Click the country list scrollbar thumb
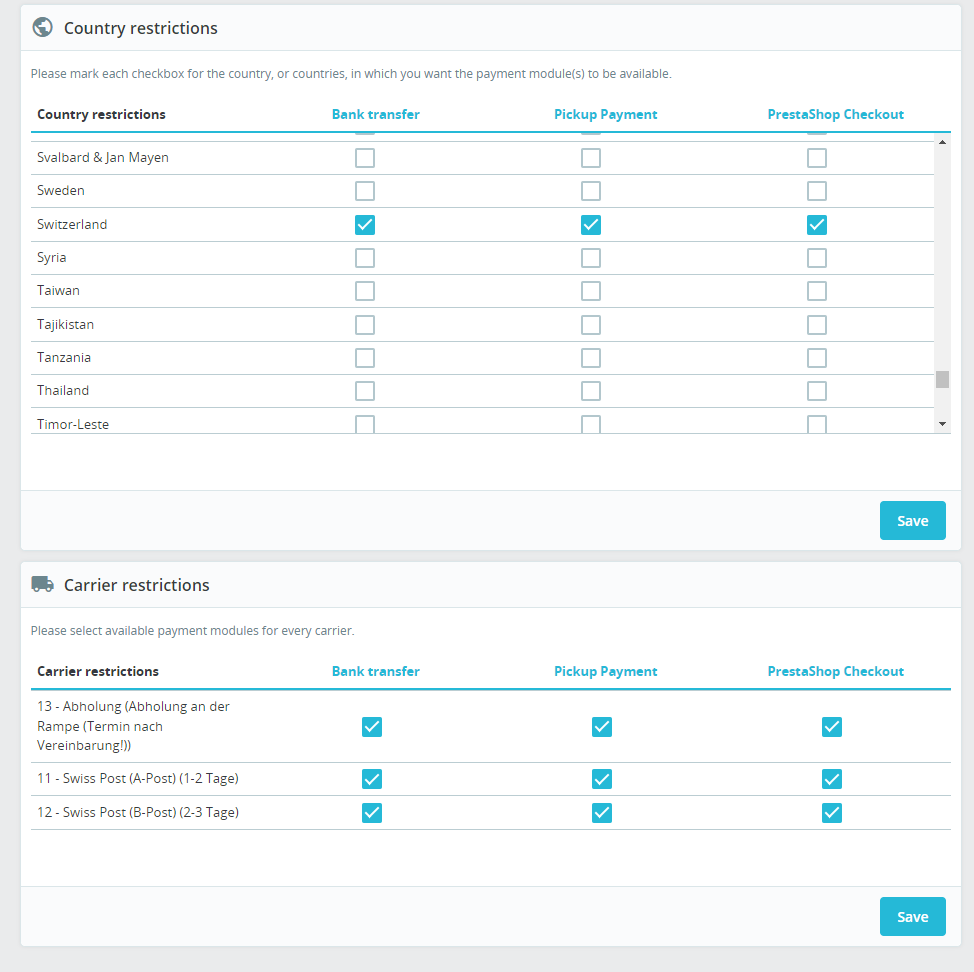974x972 pixels. click(942, 380)
